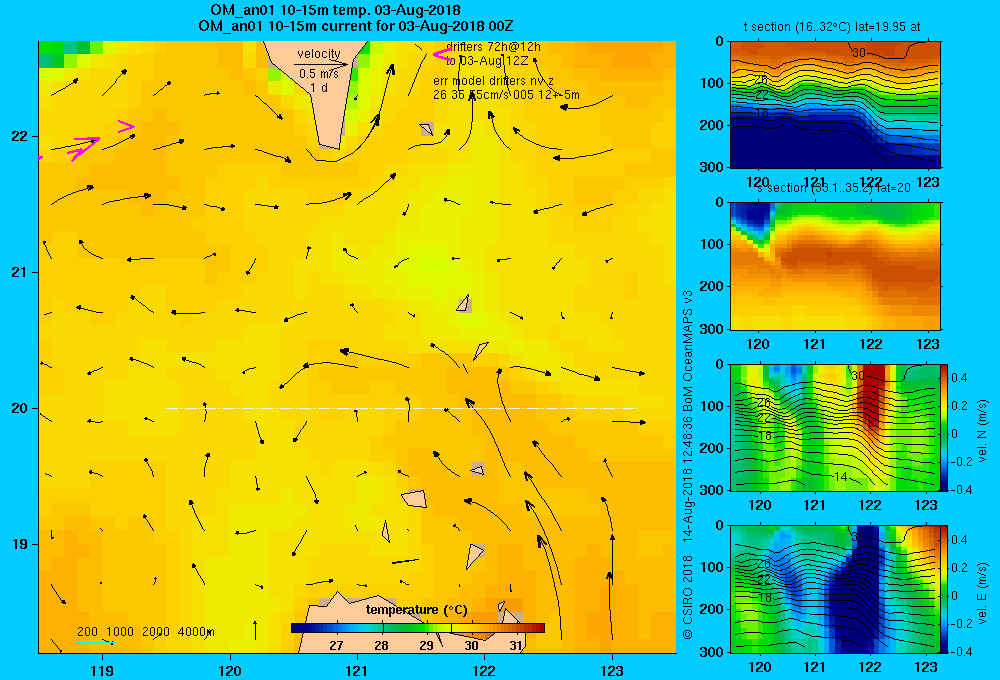The width and height of the screenshot is (1000, 680).
Task: Click latitude tick label '21' on the main map
Action: [19, 272]
